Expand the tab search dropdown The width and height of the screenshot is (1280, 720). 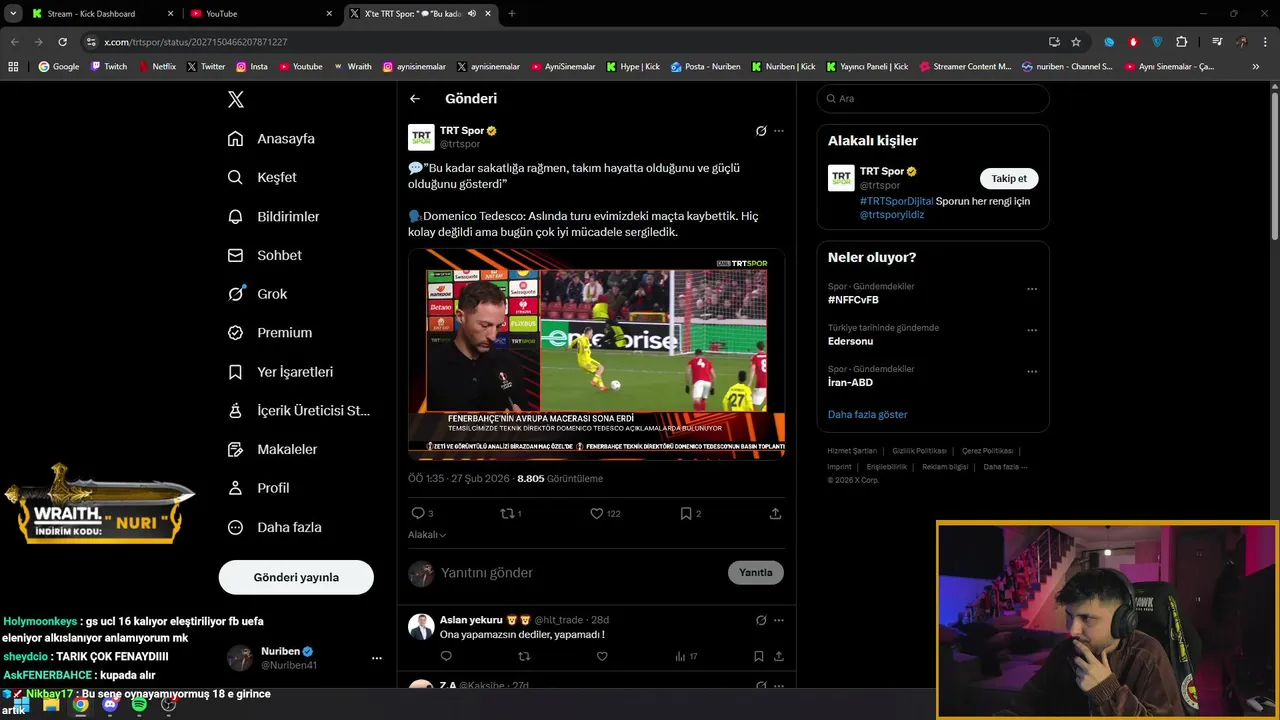13,14
